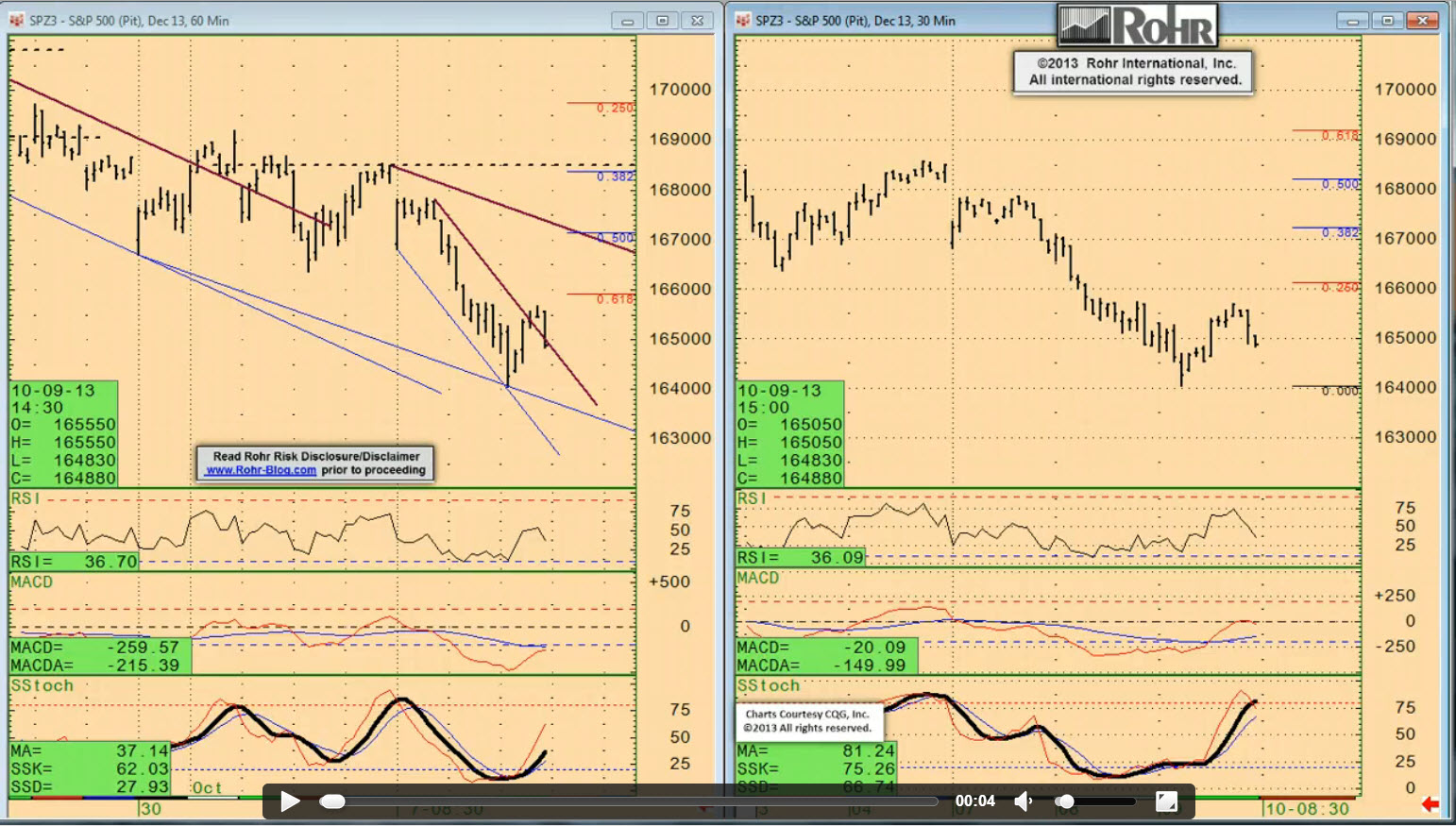This screenshot has height=826, width=1456.
Task: Click the SStoch label in 60 Min chart
Action: pyautogui.click(x=42, y=685)
